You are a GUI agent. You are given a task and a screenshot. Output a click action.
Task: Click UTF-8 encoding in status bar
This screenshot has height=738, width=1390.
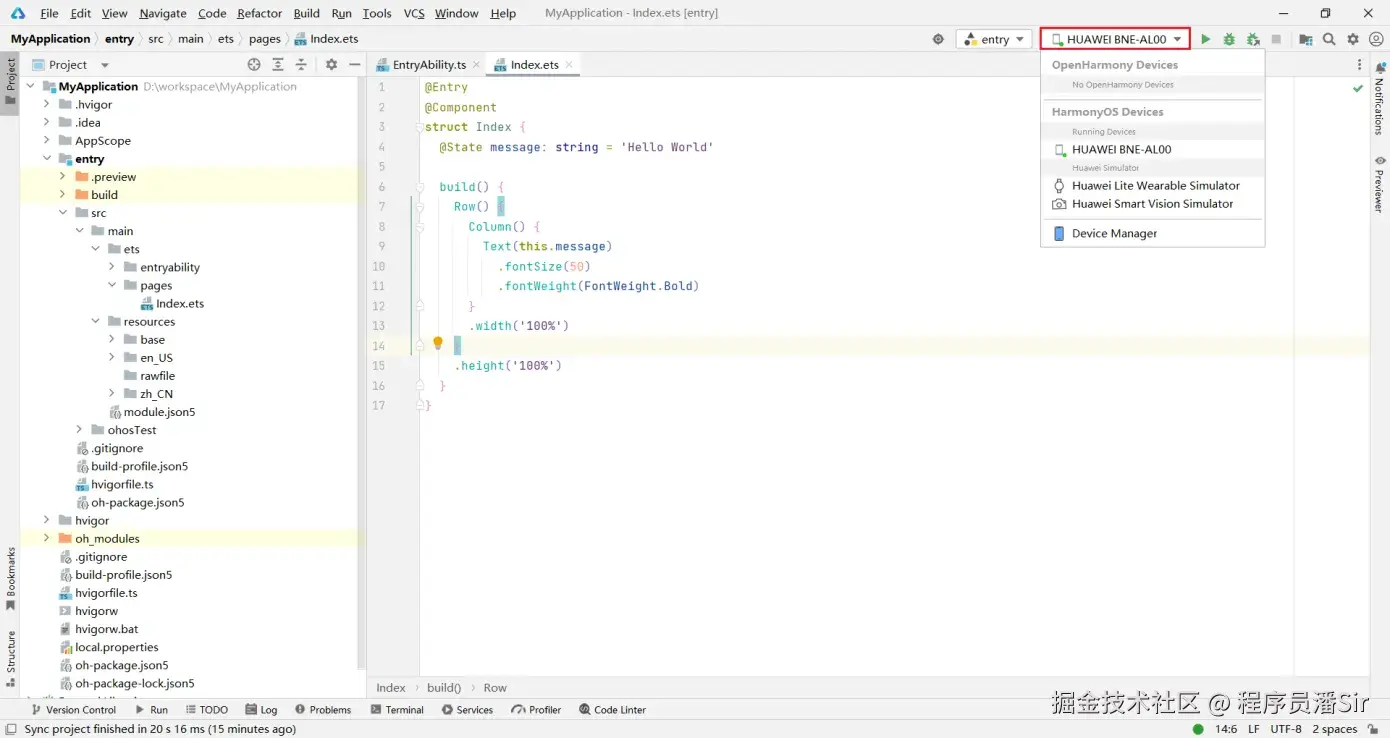(x=1286, y=729)
